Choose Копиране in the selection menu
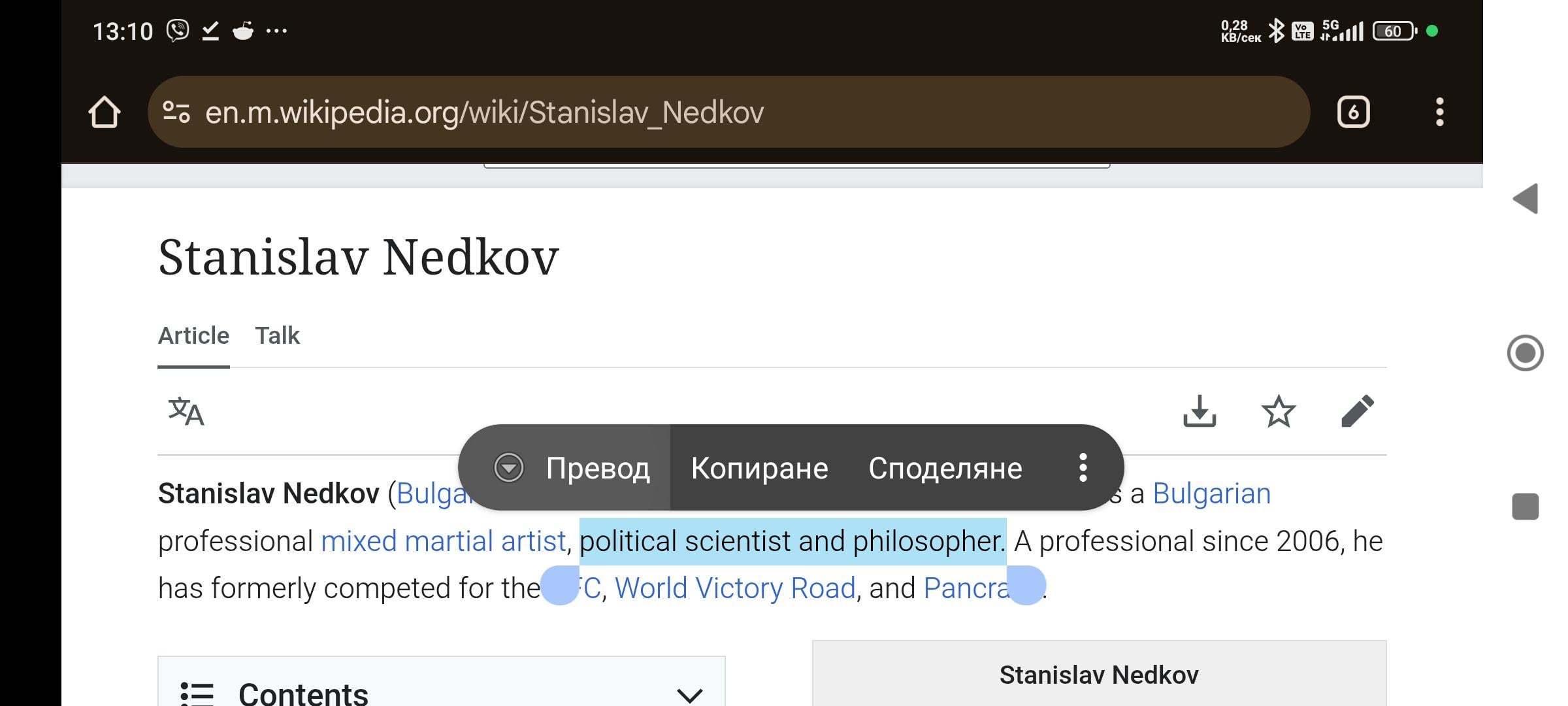Viewport: 1568px width, 706px height. (759, 468)
